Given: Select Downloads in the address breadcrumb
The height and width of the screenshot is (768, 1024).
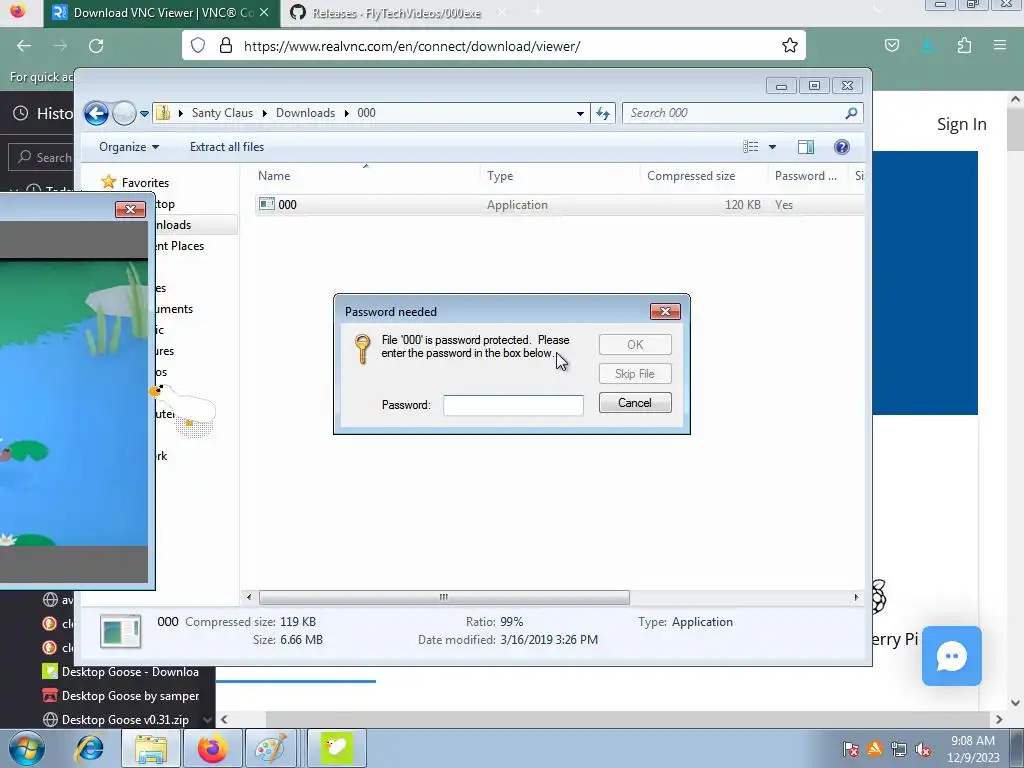Looking at the screenshot, I should coord(305,113).
